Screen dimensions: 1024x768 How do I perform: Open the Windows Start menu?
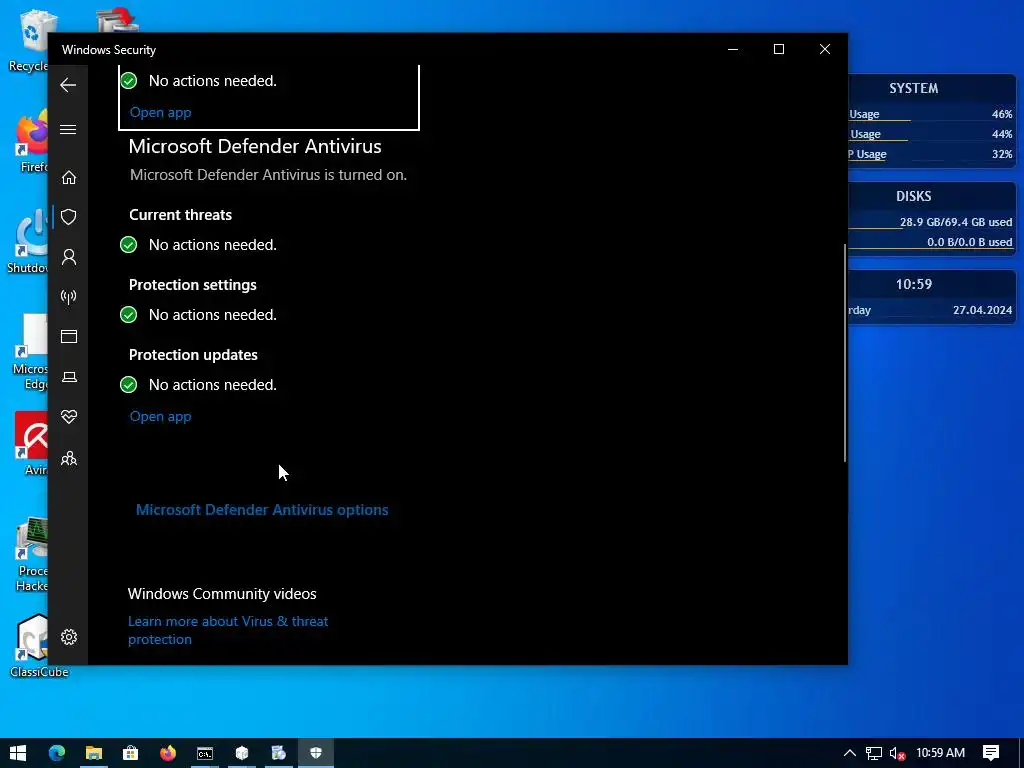[18, 753]
